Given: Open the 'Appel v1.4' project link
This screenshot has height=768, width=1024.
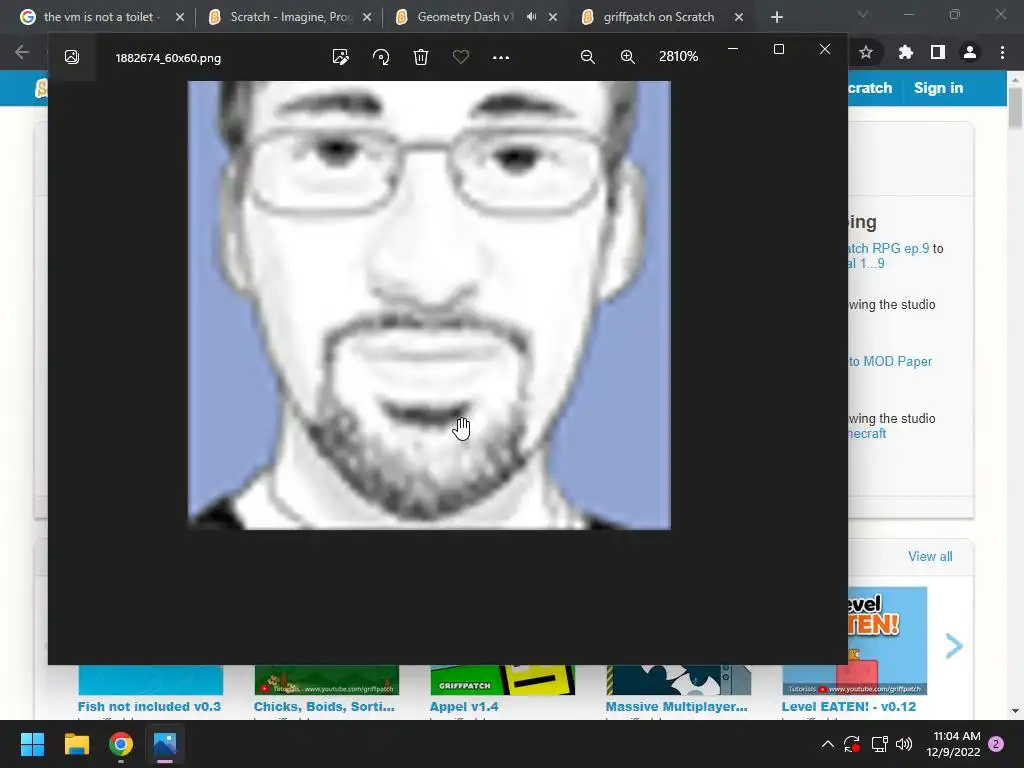Looking at the screenshot, I should pos(464,707).
